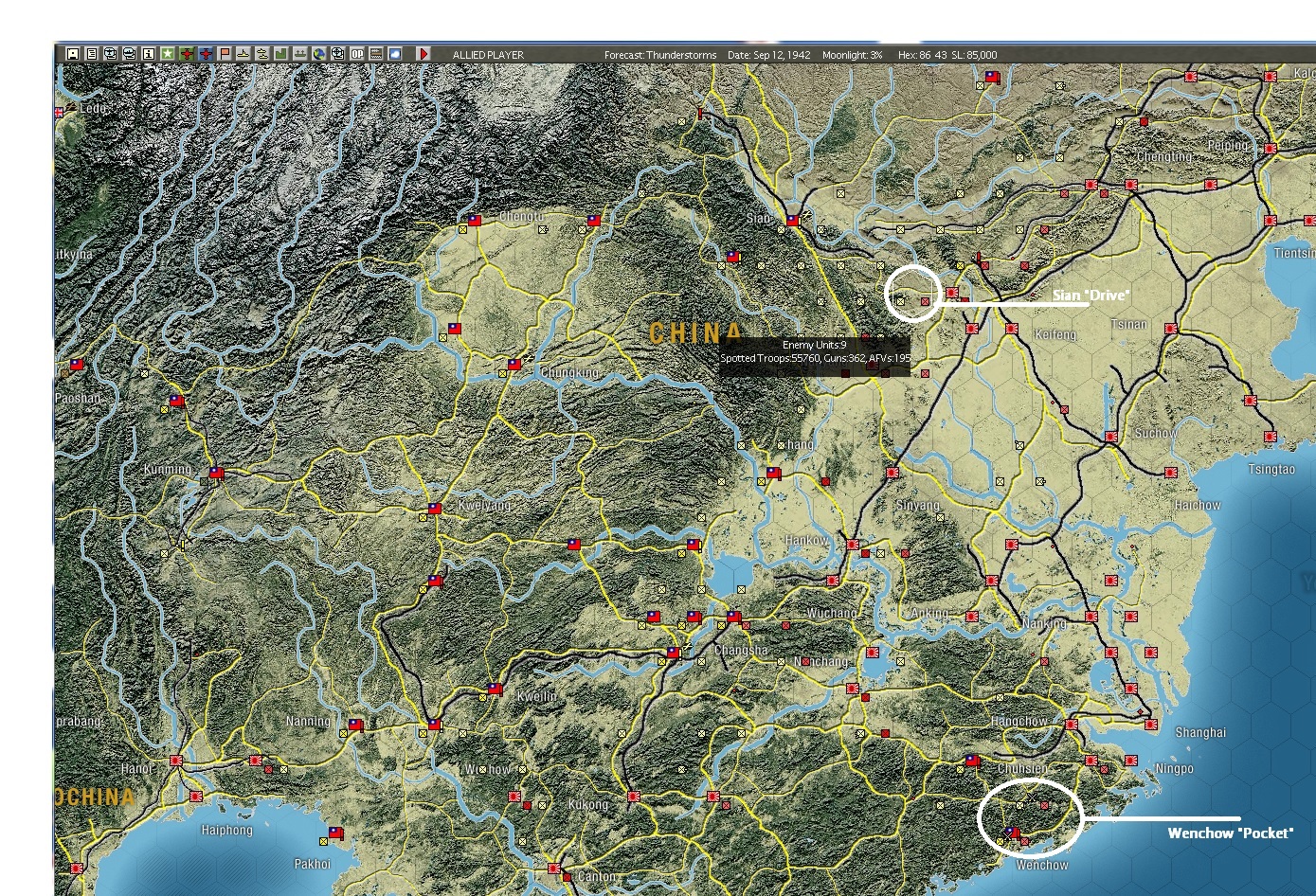Click the Date: Sep 12, 1942 text
This screenshot has width=1316, height=896.
(769, 55)
